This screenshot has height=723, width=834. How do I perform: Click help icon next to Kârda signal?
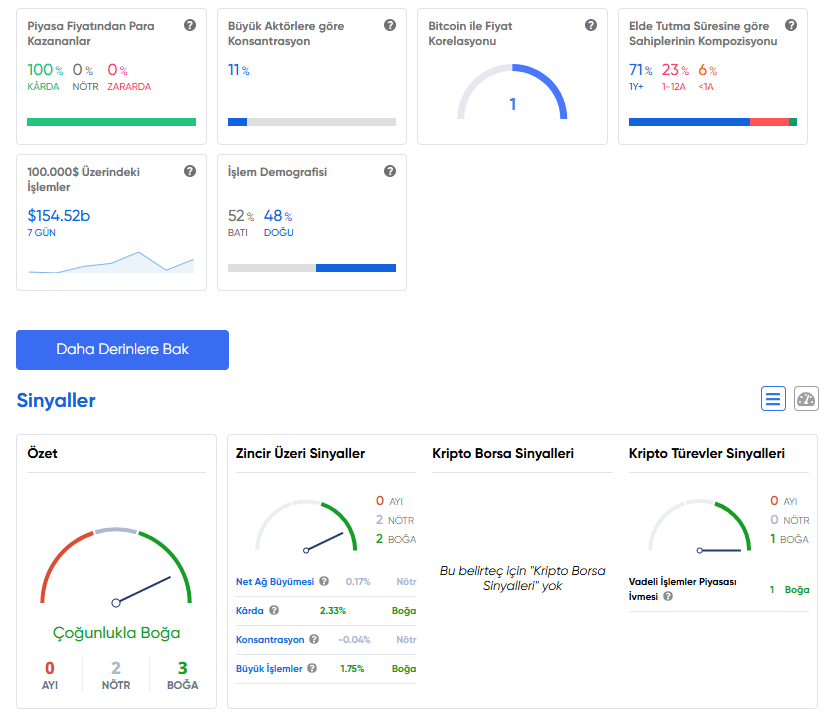pyautogui.click(x=274, y=610)
